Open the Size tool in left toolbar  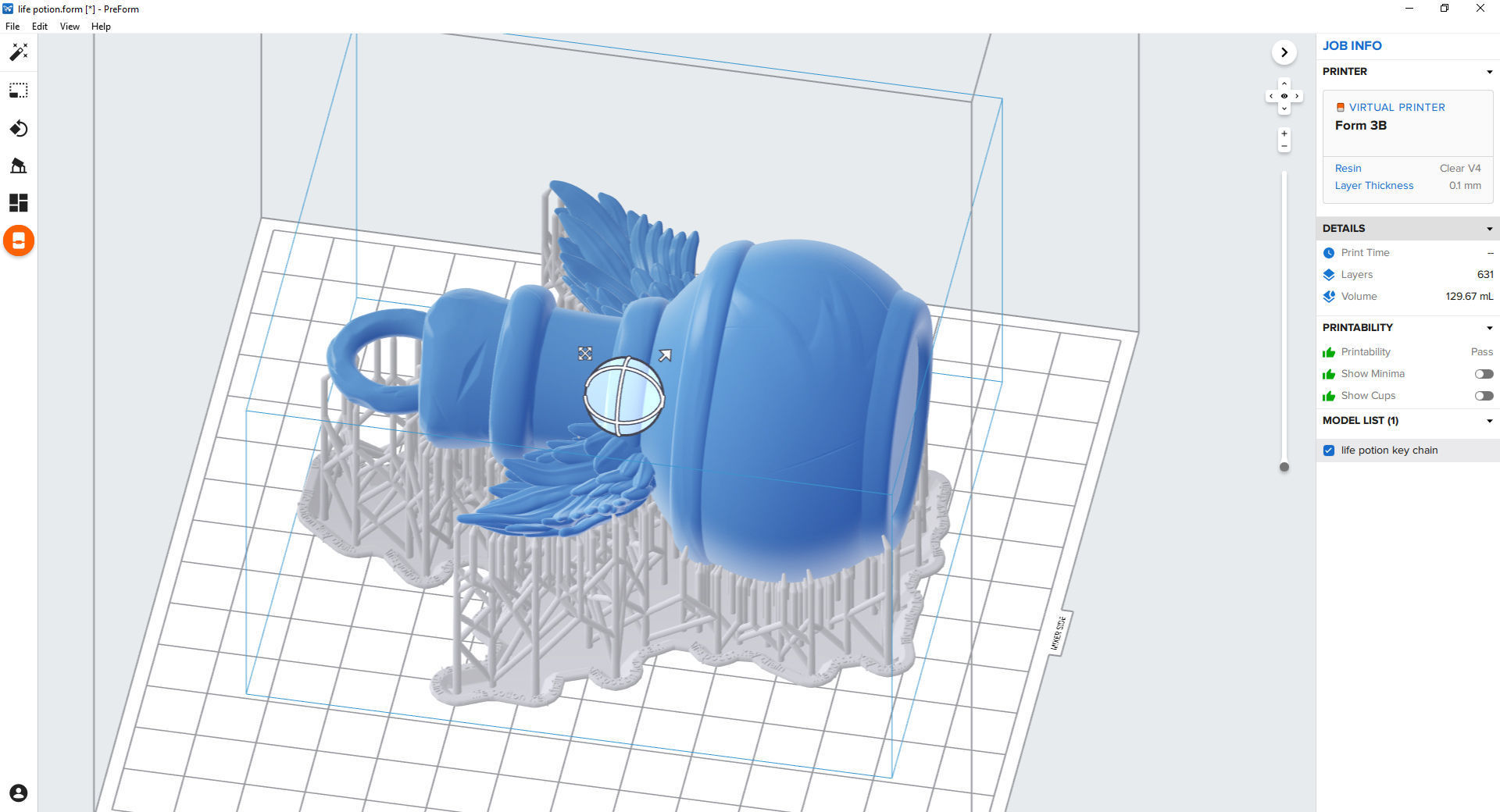[x=19, y=91]
